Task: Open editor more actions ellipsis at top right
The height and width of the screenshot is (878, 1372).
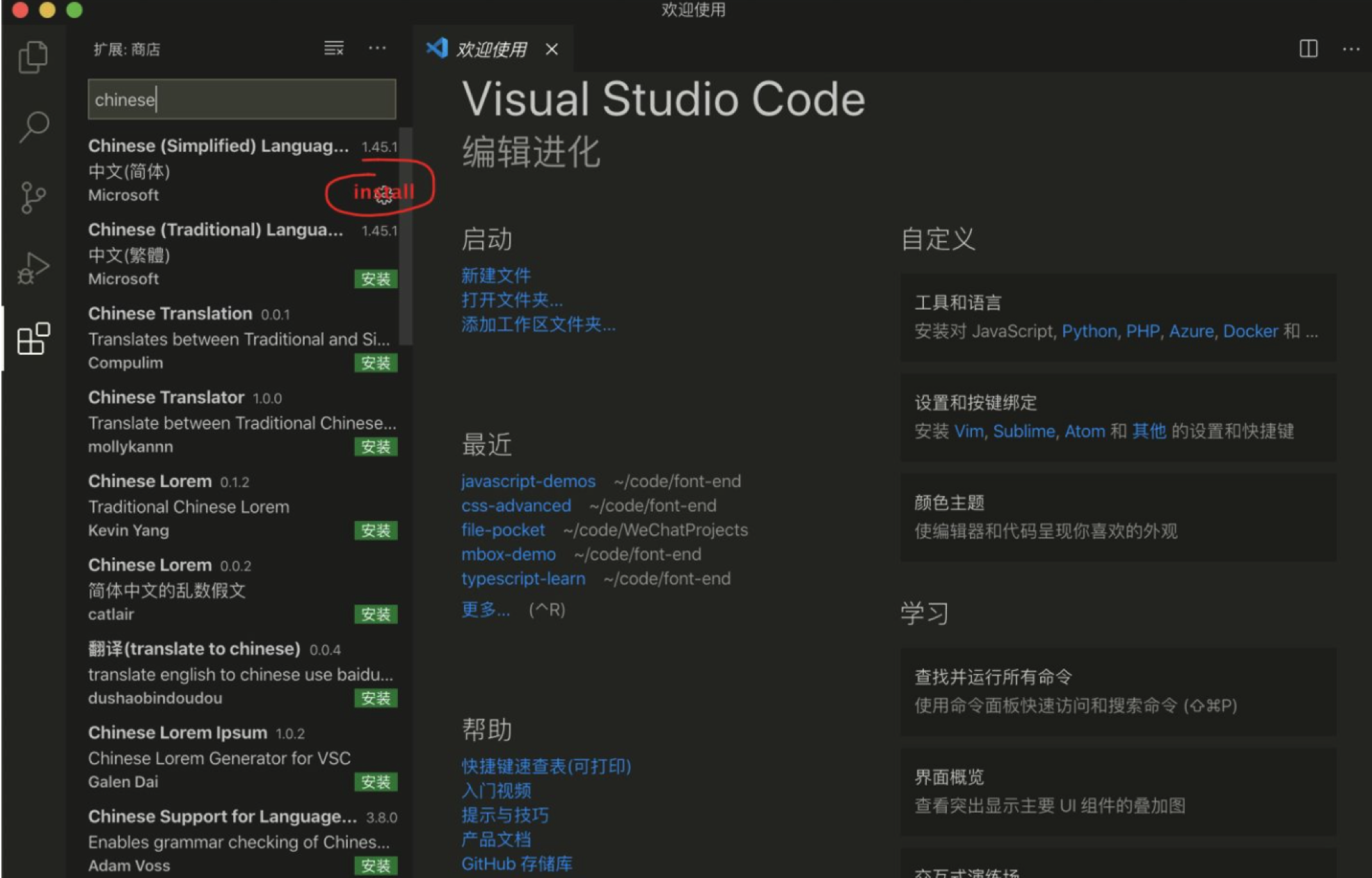Action: [1350, 49]
